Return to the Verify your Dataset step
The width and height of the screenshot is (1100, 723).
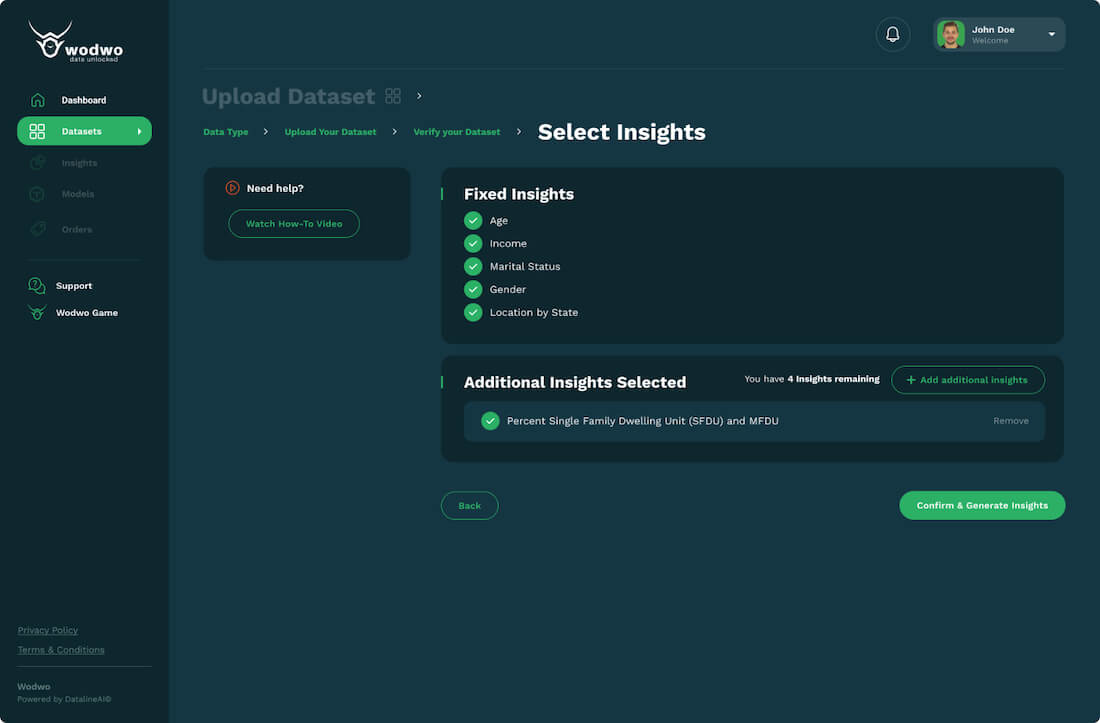[x=456, y=131]
